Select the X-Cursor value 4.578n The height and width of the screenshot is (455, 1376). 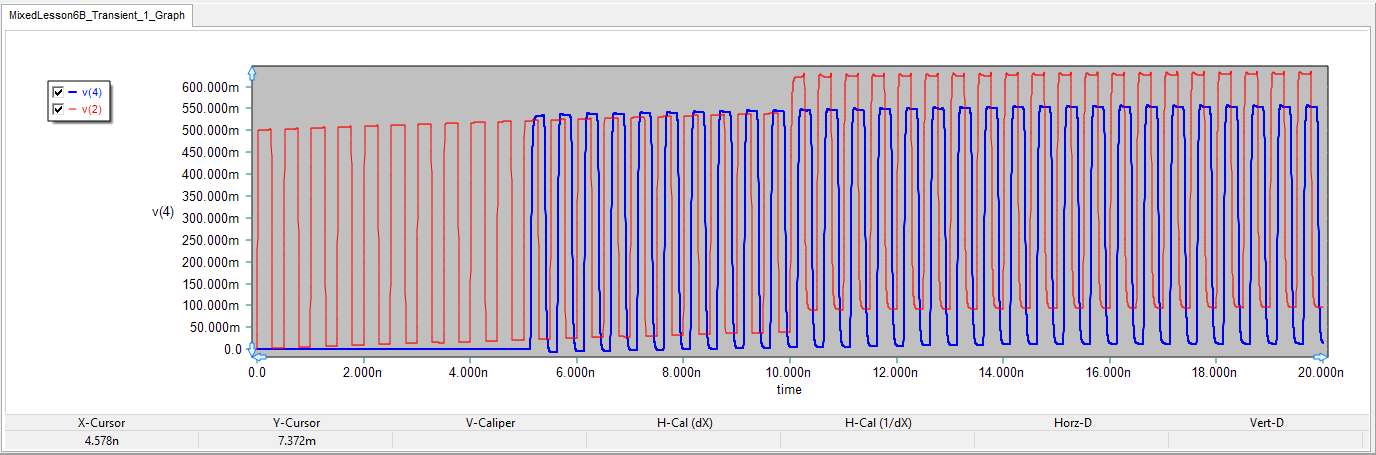[102, 440]
